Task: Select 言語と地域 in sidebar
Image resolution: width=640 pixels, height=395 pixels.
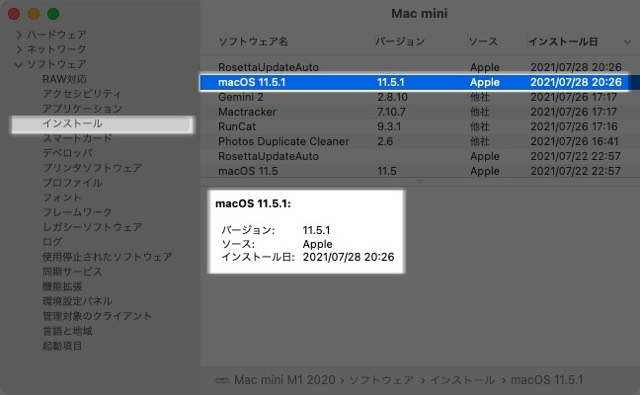Action: coord(67,331)
